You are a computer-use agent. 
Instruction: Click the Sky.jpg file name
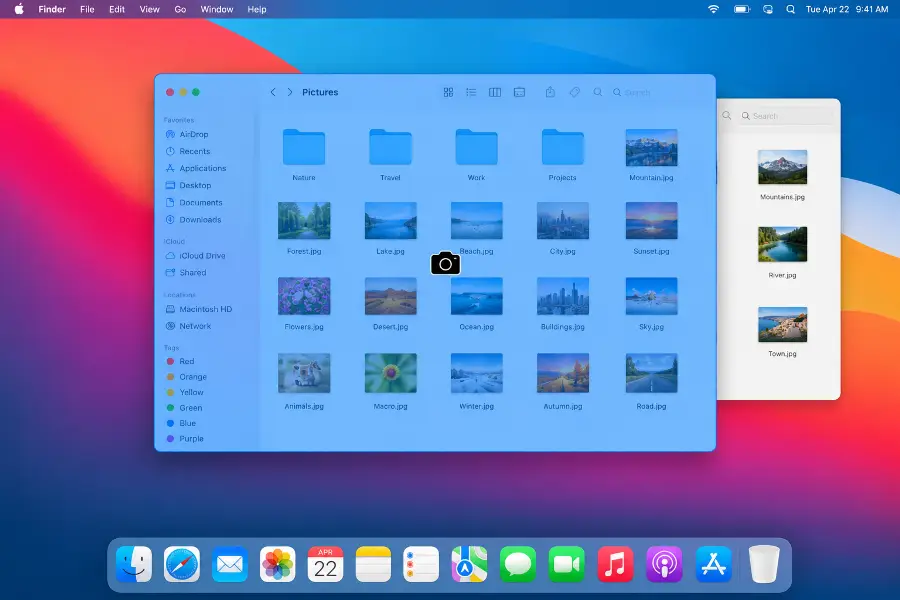pyautogui.click(x=651, y=327)
